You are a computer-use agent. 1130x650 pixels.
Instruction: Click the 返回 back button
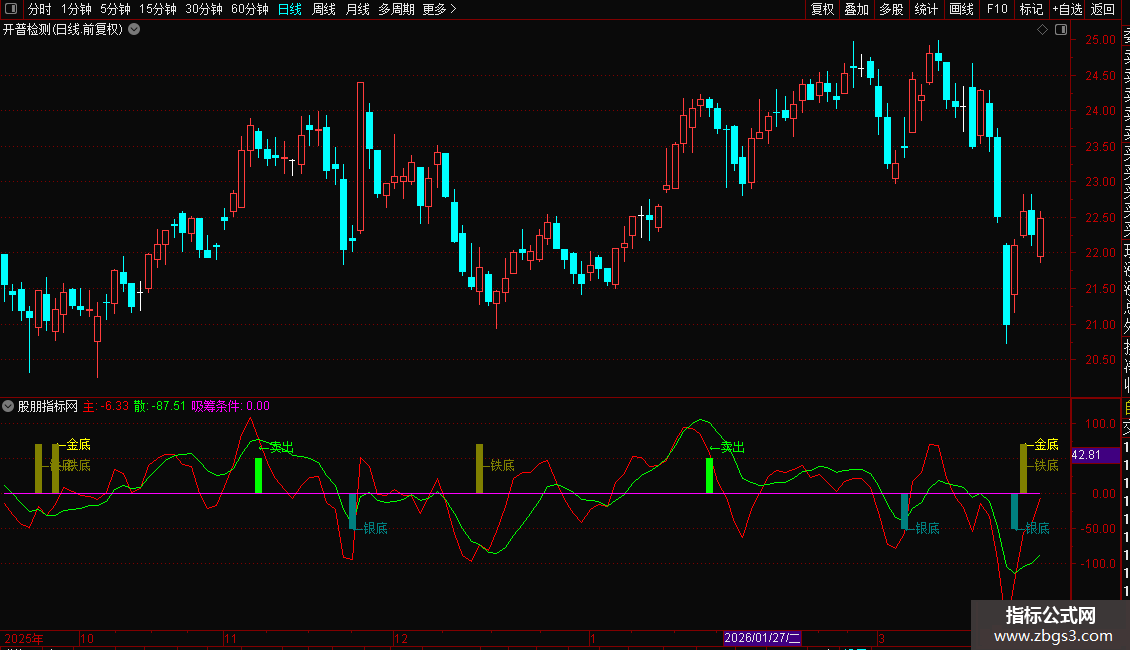click(1103, 9)
